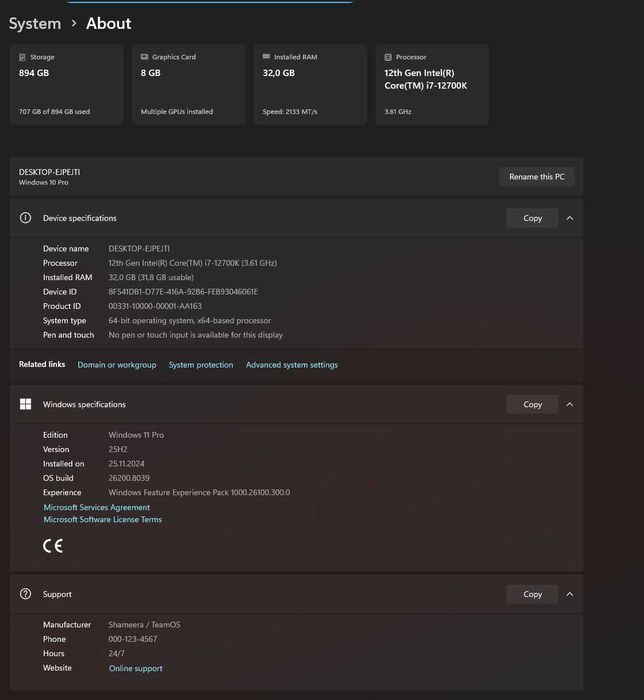This screenshot has width=644, height=700.
Task: Click the CE mark icon
Action: (x=53, y=546)
